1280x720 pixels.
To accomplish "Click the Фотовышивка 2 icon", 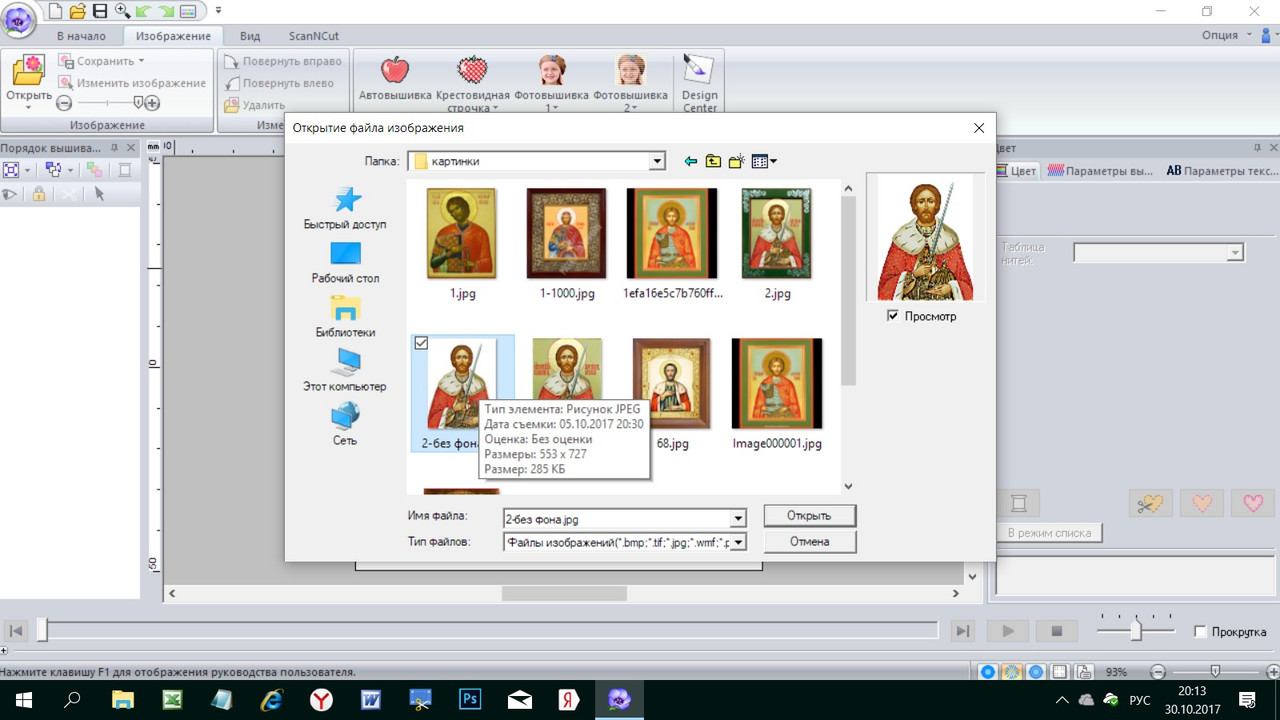I will (630, 70).
